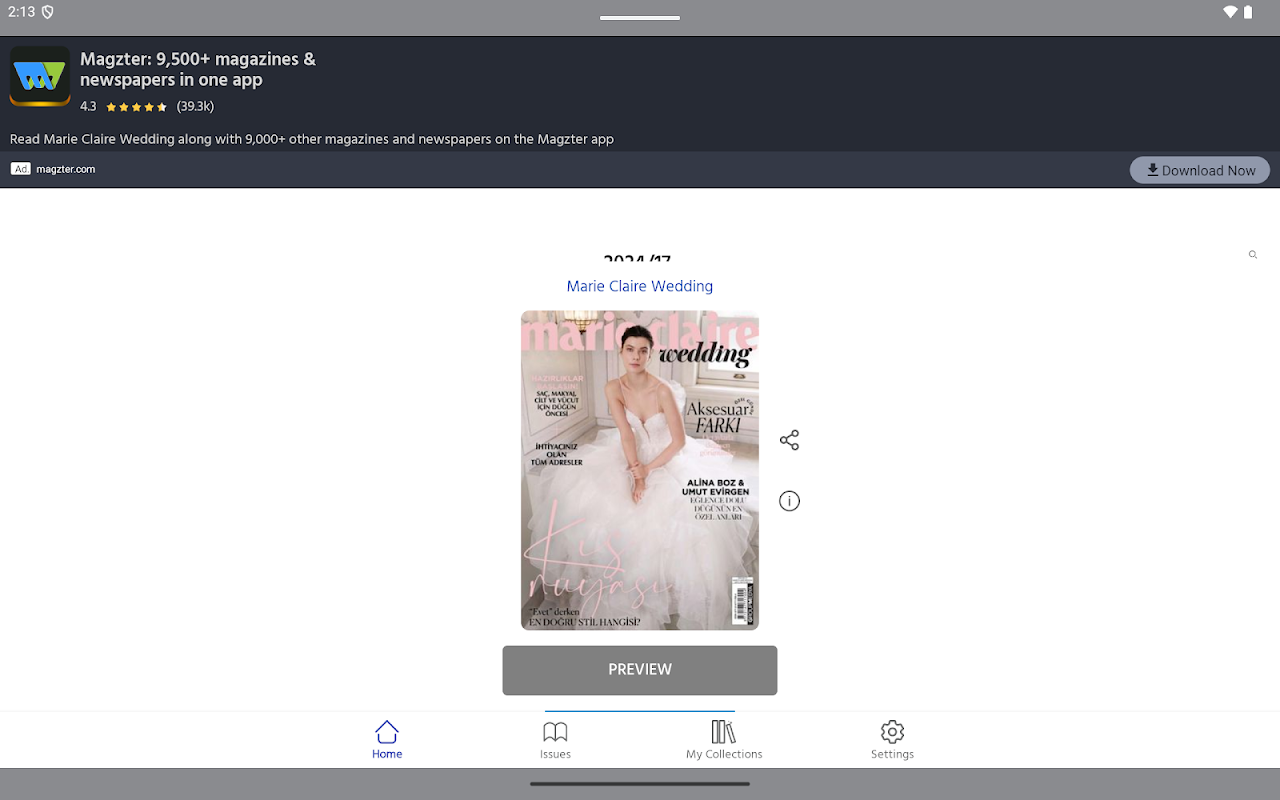
Task: Open the Marie Claire Wedding link
Action: coord(640,286)
